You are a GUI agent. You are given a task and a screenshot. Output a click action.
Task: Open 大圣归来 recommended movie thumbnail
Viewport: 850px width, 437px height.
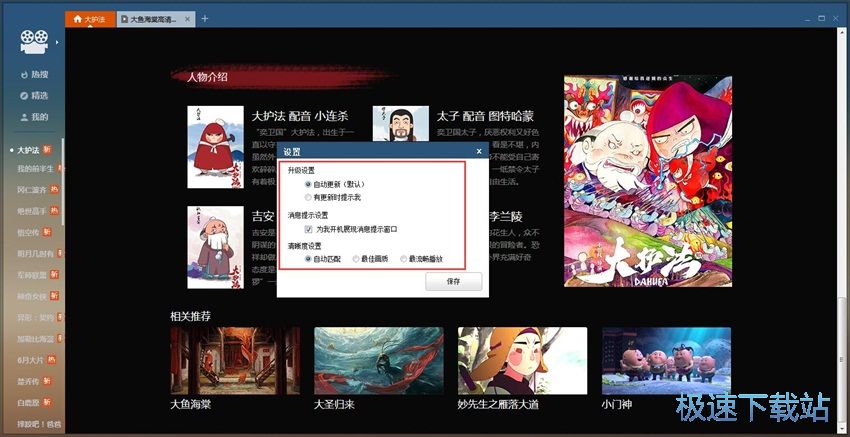click(x=378, y=361)
